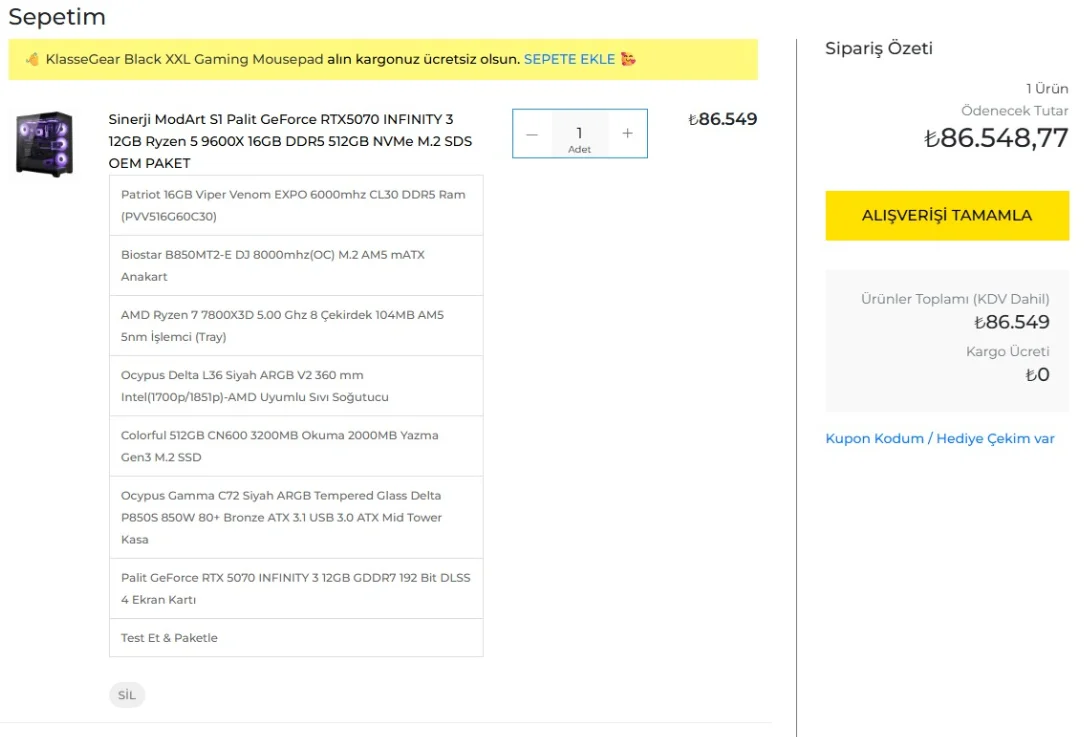Select the AMD Ryzen 7 7800X3D İşlemci row
This screenshot has height=737, width=1088.
(296, 326)
